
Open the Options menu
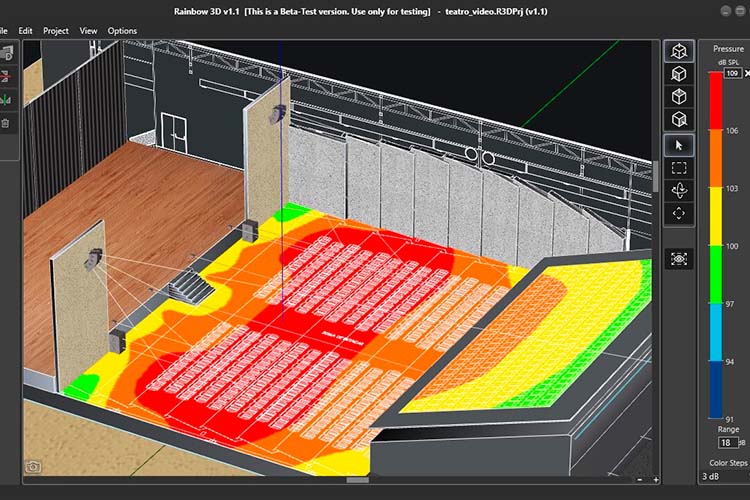(122, 31)
